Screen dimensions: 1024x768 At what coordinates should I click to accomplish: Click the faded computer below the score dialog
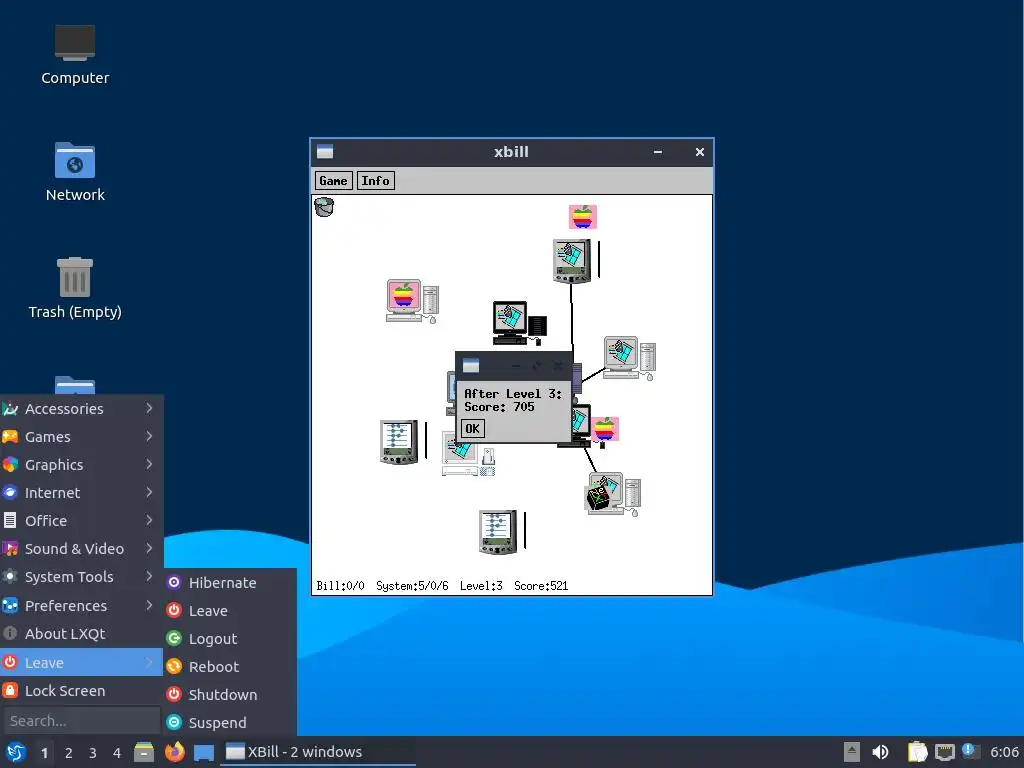tap(468, 457)
